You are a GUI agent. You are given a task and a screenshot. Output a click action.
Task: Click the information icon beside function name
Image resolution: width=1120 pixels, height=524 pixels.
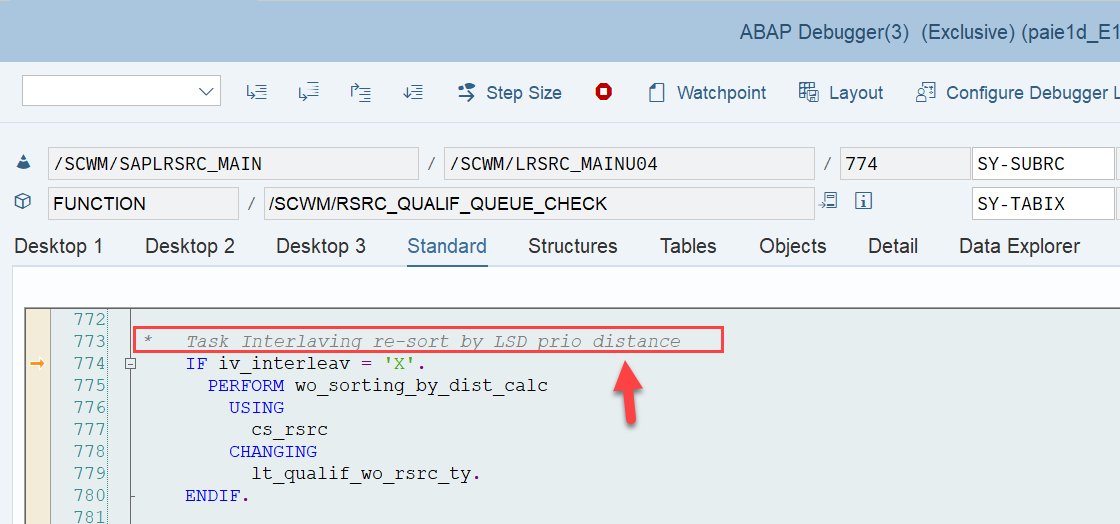point(864,202)
